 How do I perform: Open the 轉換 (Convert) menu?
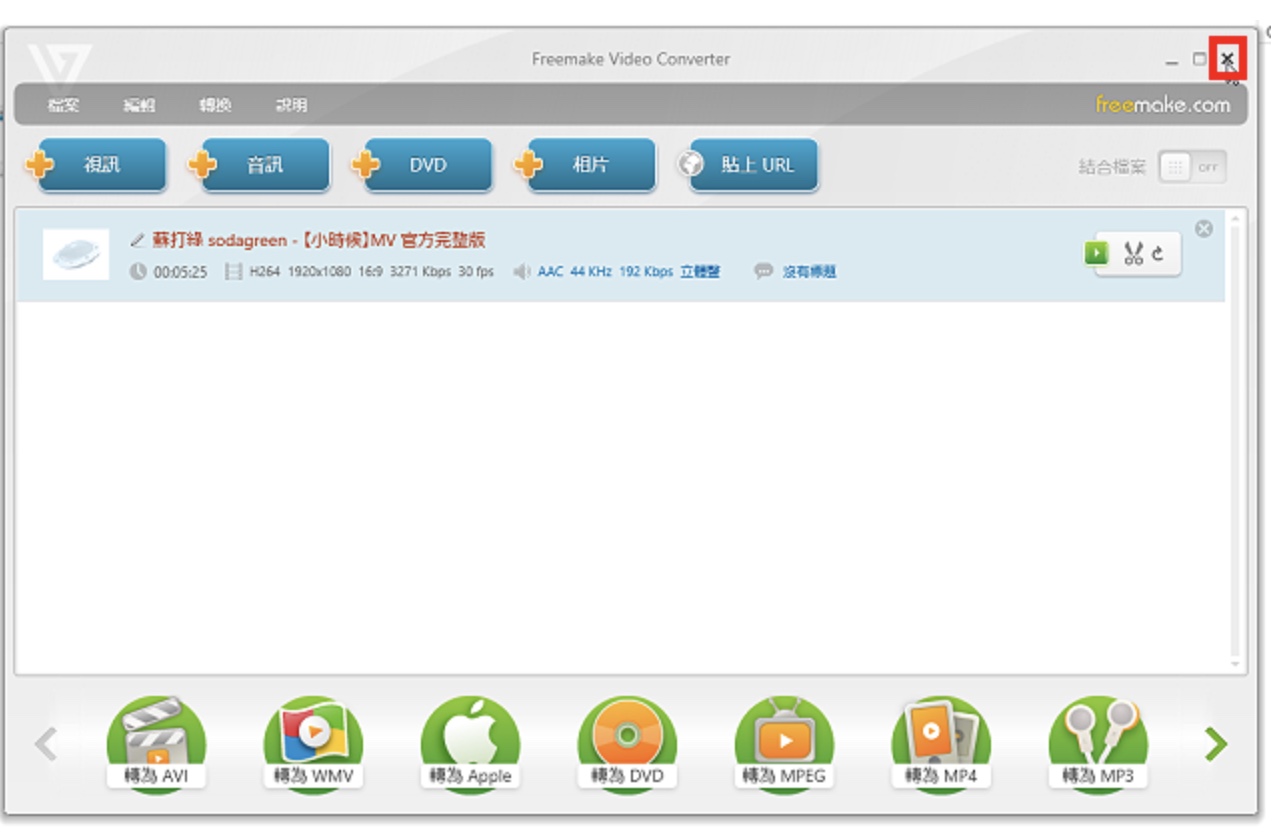[x=215, y=105]
